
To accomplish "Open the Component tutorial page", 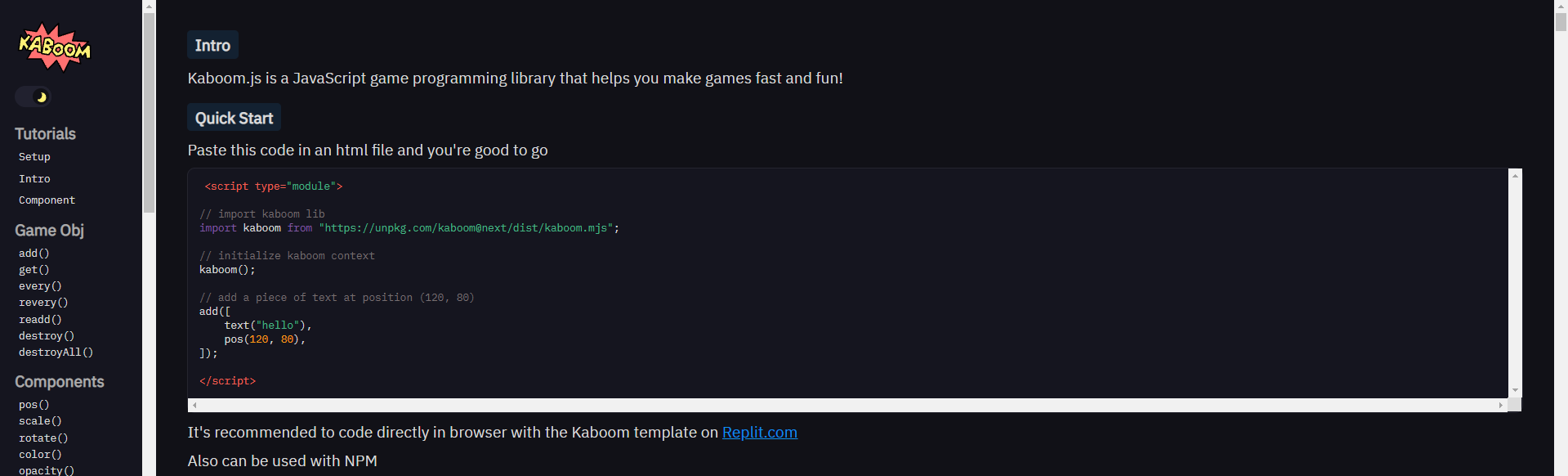I will [47, 200].
